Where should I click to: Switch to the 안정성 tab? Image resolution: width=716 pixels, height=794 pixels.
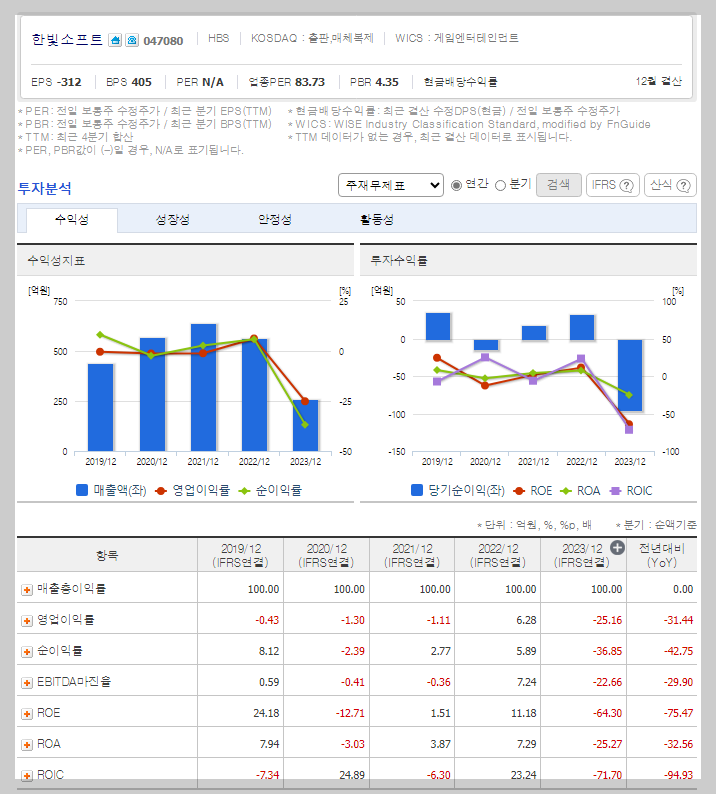click(x=275, y=220)
